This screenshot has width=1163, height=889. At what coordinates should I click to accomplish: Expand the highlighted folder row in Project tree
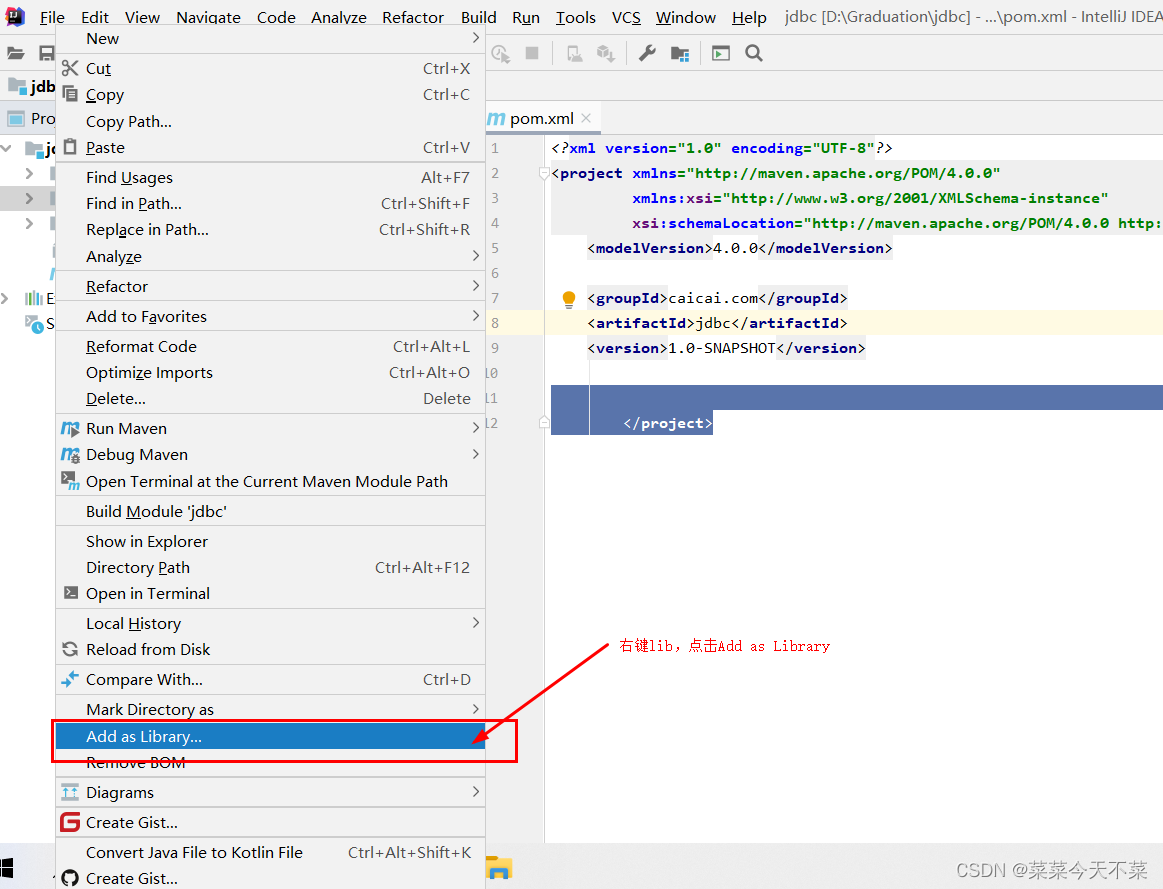(30, 198)
